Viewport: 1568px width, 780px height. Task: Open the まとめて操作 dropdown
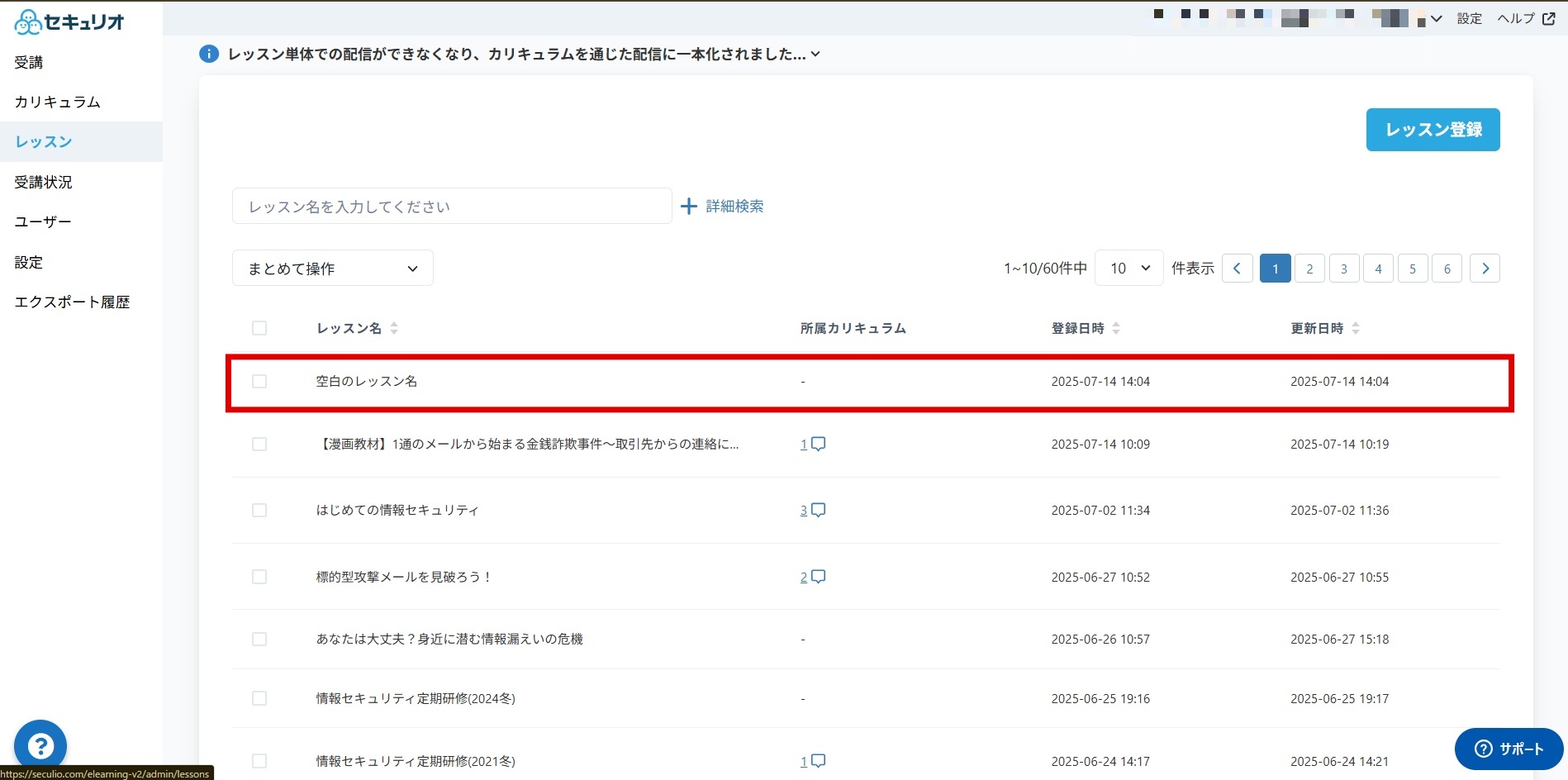coord(333,268)
